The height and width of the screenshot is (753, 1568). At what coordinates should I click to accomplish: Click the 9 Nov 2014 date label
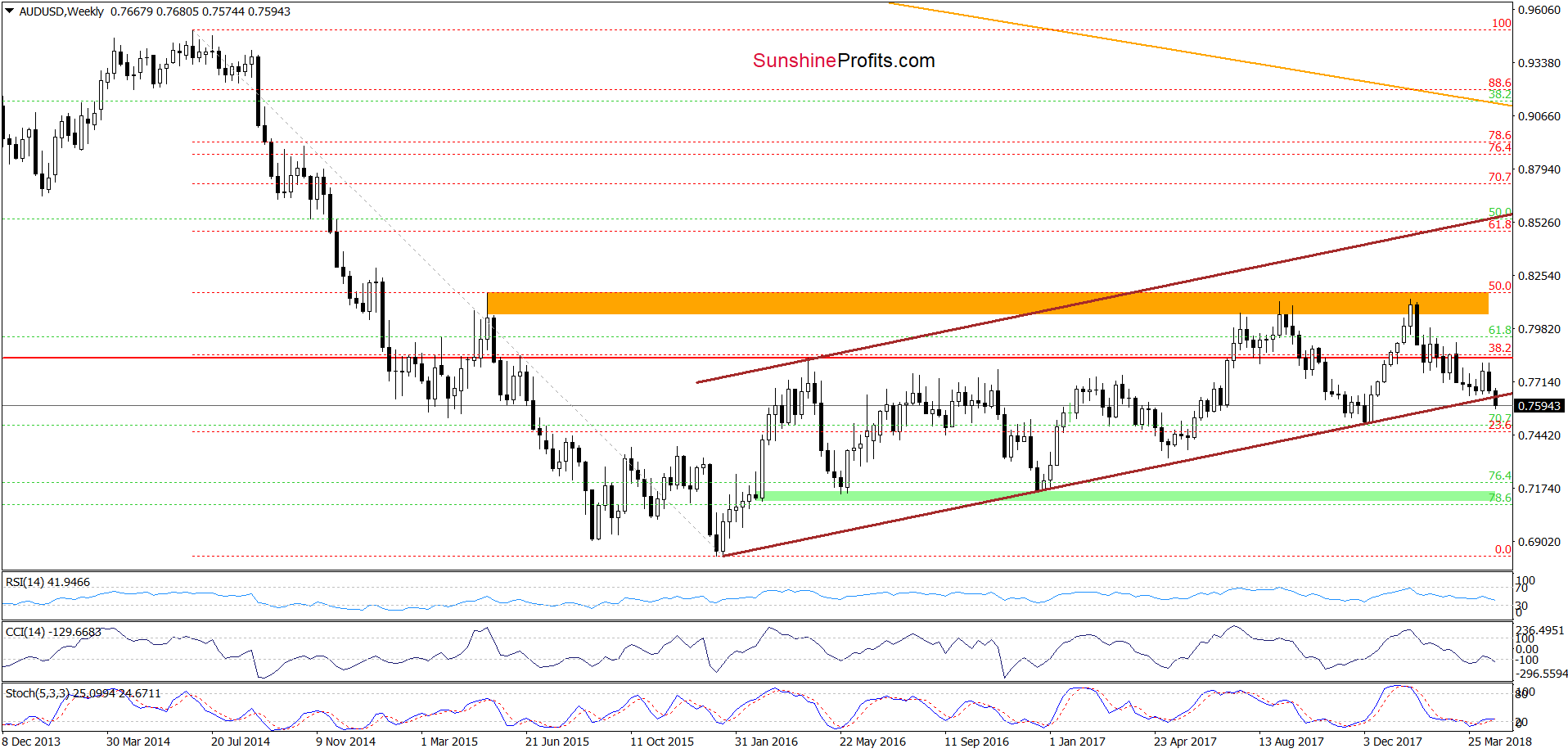pos(345,742)
